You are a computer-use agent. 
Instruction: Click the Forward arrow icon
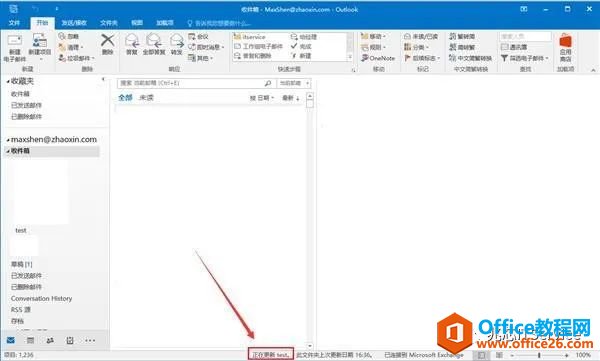(x=176, y=40)
